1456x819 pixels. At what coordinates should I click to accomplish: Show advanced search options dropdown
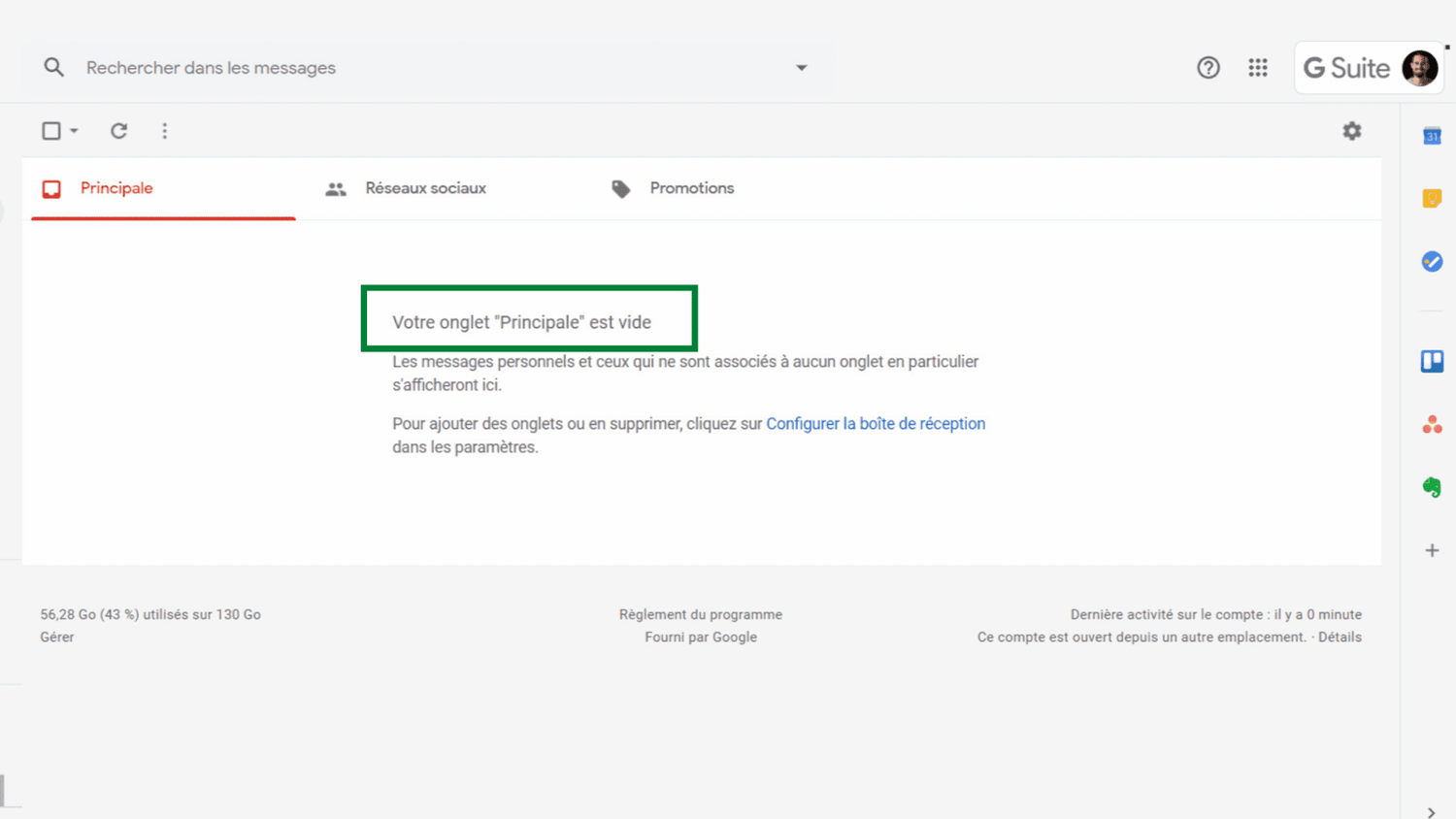(801, 68)
